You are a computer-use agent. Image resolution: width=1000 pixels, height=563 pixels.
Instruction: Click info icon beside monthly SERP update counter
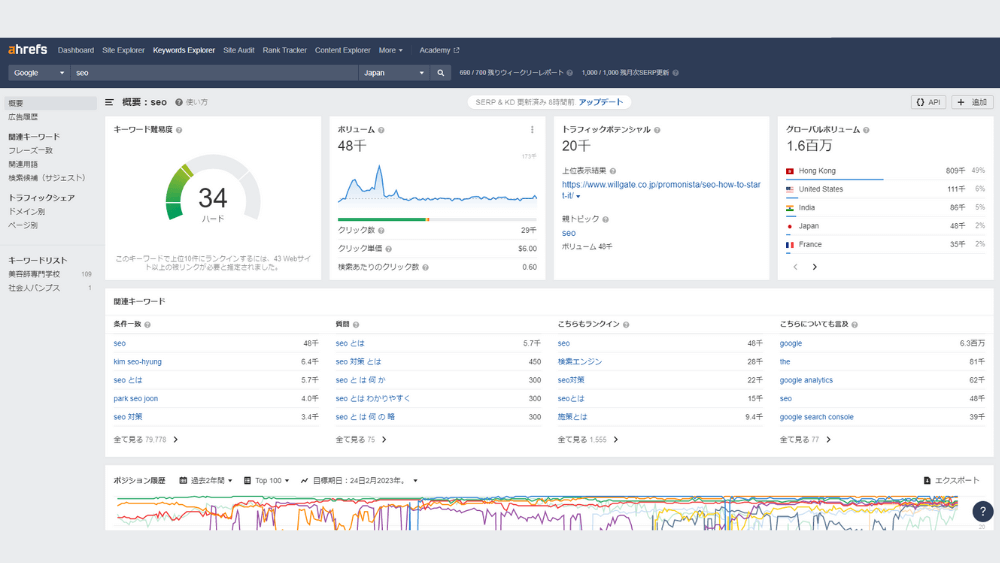675,73
